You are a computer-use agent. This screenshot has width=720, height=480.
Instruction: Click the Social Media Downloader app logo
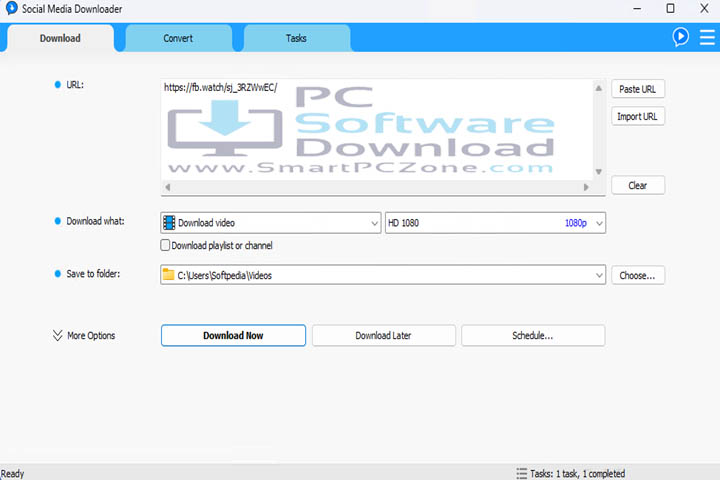[x=11, y=8]
